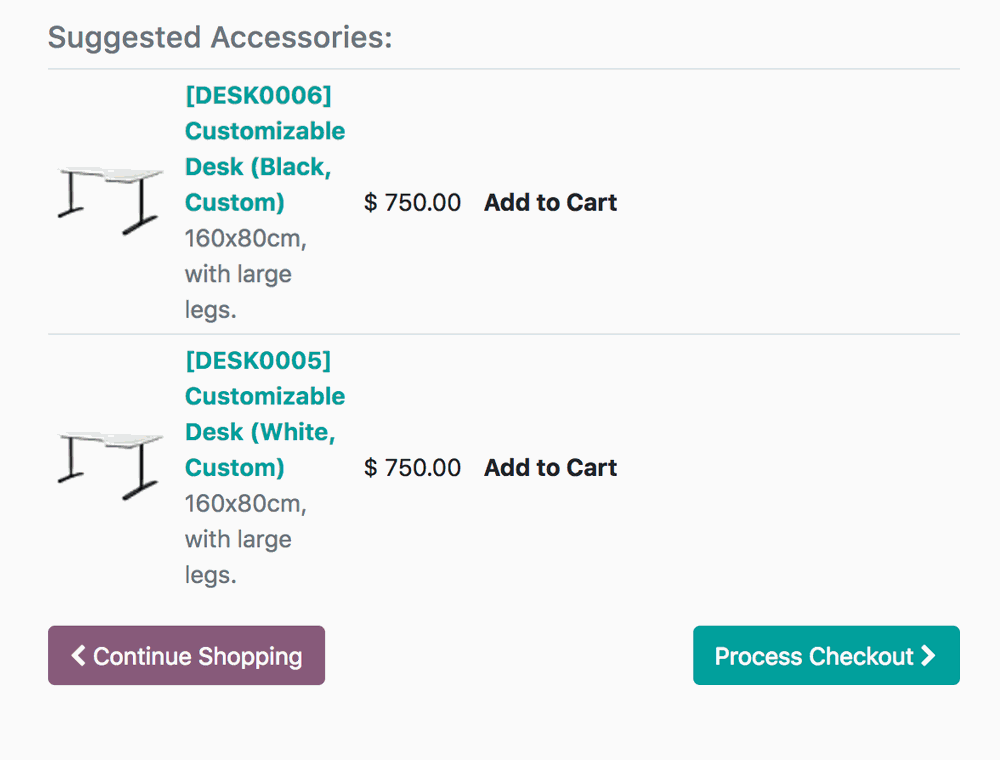Click the divider row between the two suggested desks

[x=500, y=334]
